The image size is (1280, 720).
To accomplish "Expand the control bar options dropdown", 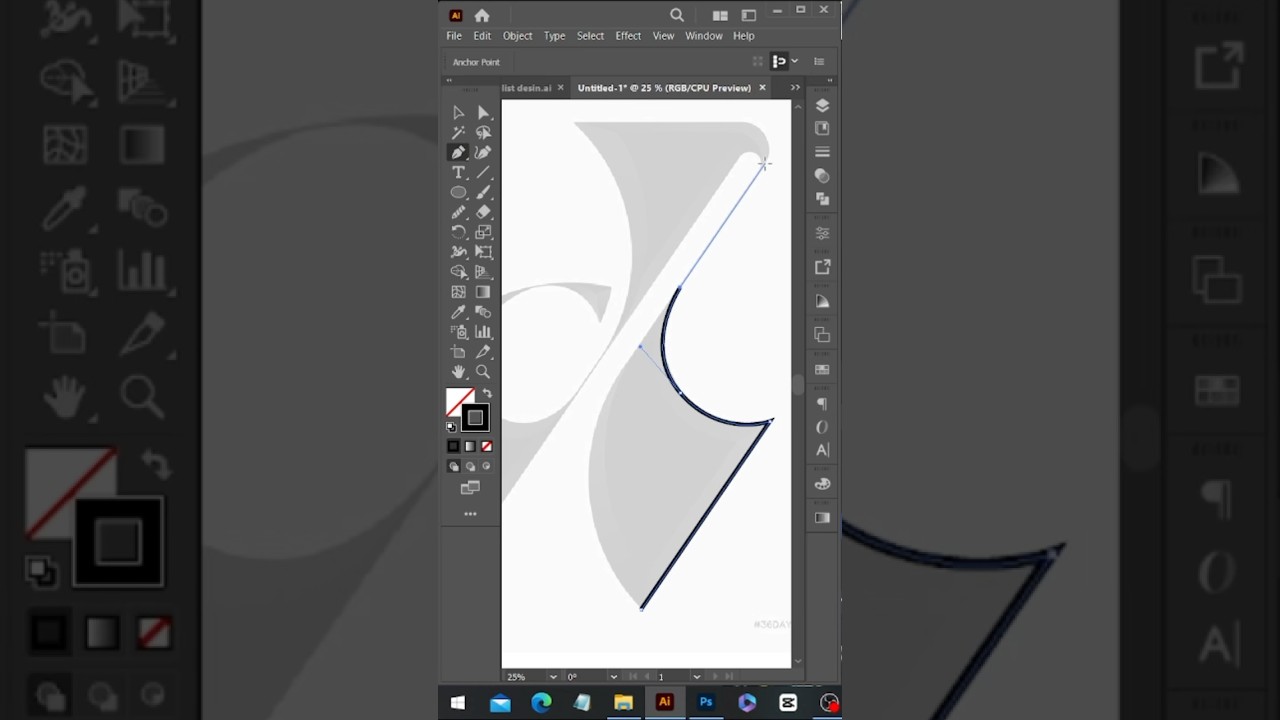I will click(794, 62).
